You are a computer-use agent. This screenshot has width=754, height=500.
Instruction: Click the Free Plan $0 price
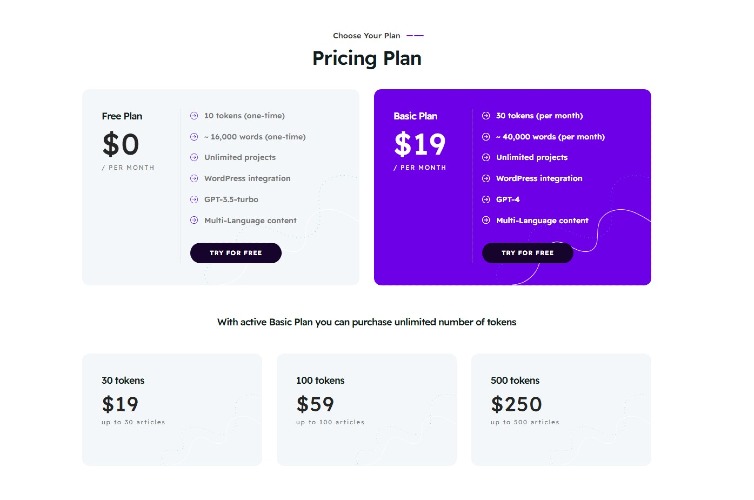pyautogui.click(x=121, y=145)
